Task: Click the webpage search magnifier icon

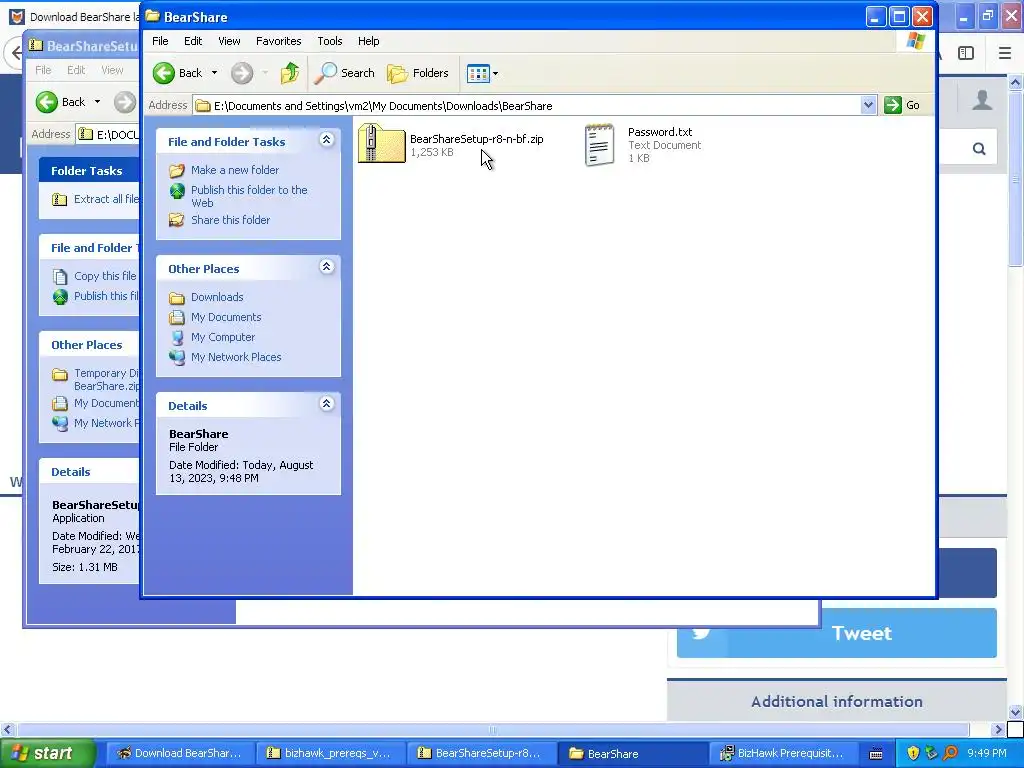Action: click(979, 149)
